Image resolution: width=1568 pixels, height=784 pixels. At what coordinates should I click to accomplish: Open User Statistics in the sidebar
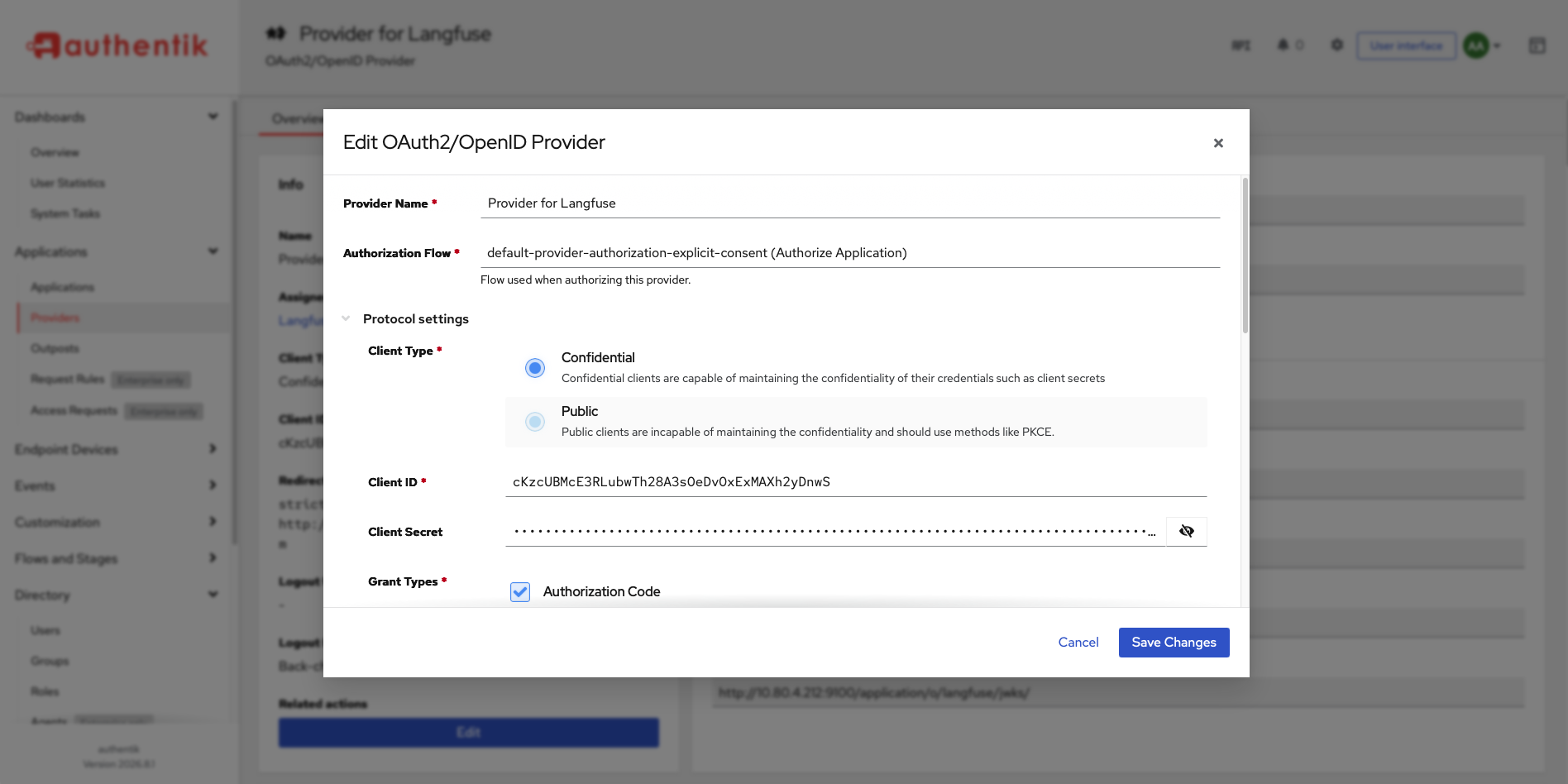[68, 183]
